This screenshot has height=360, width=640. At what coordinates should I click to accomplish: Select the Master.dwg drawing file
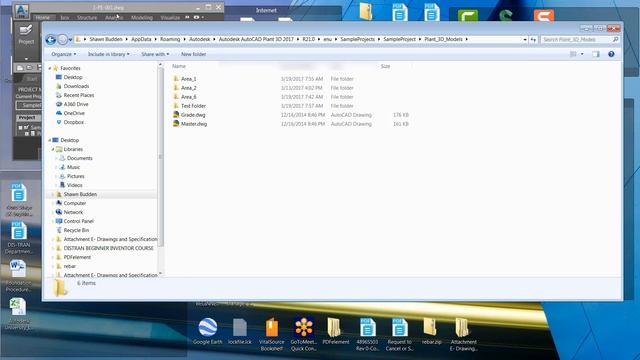click(194, 124)
